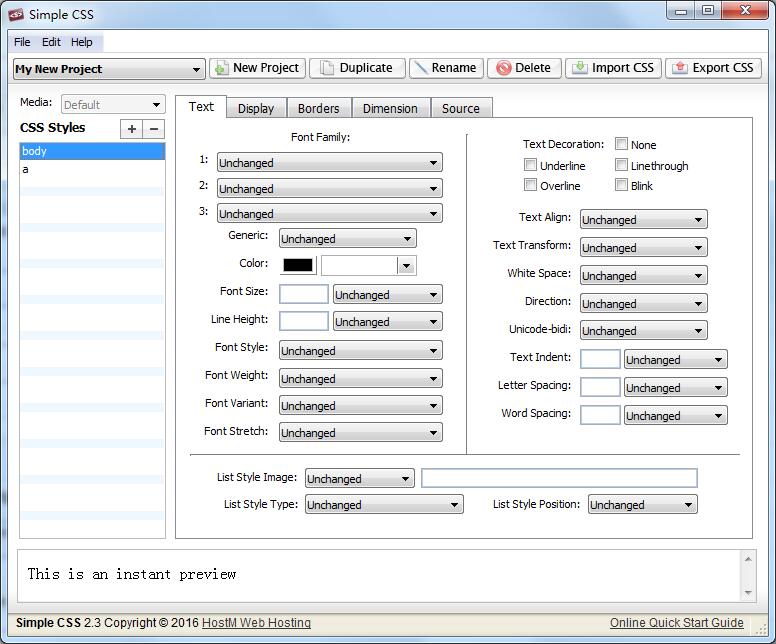Open the Edit menu
The width and height of the screenshot is (776, 644).
point(51,42)
